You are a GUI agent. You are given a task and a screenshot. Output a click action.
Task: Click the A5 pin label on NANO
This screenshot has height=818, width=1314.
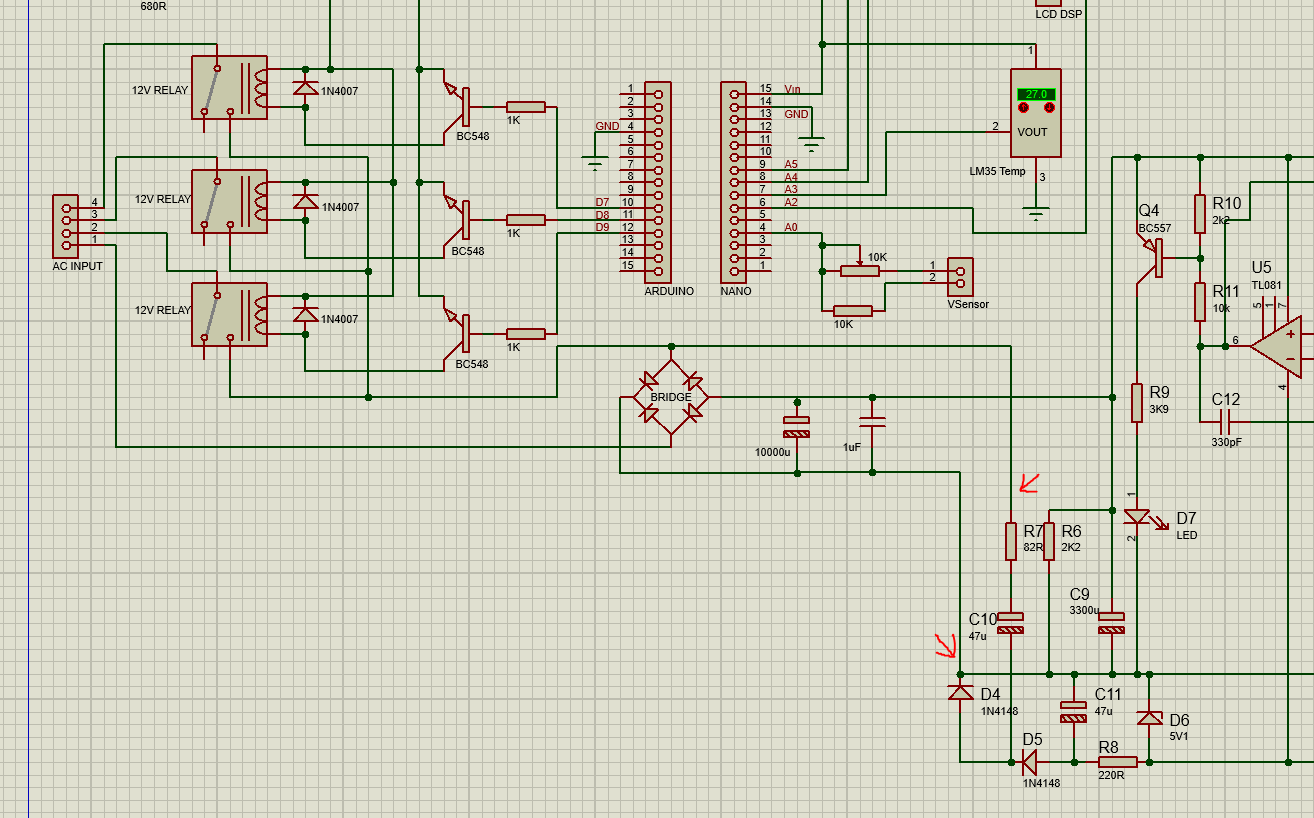(791, 164)
